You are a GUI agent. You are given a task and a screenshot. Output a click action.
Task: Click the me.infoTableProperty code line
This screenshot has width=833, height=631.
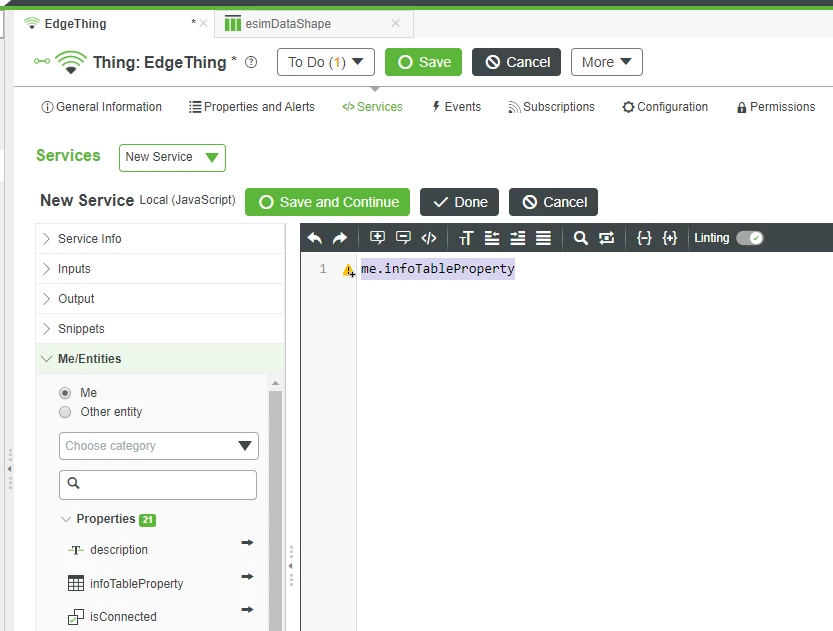(x=438, y=269)
